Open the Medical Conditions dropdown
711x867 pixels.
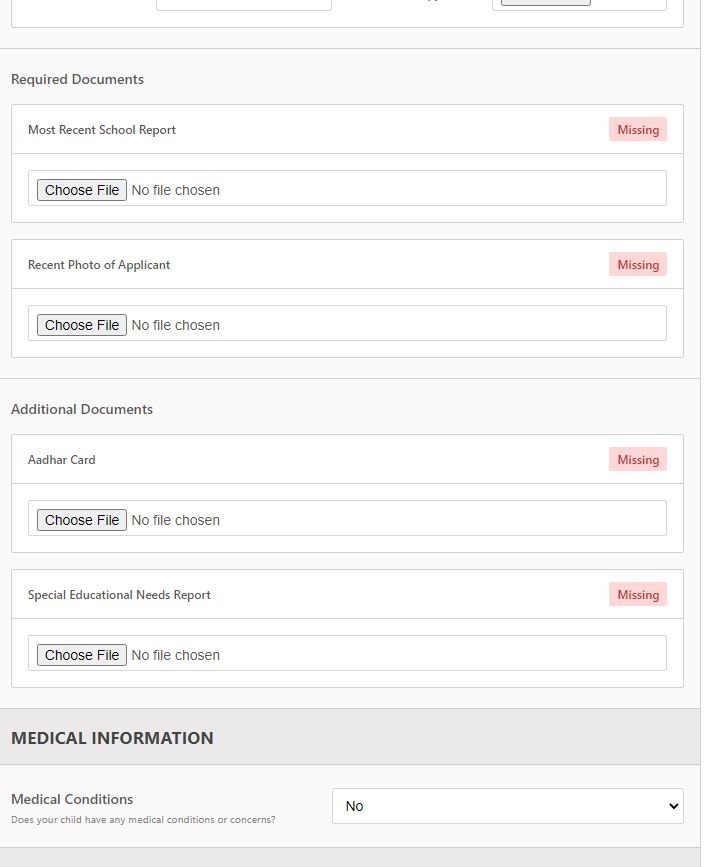click(x=508, y=806)
